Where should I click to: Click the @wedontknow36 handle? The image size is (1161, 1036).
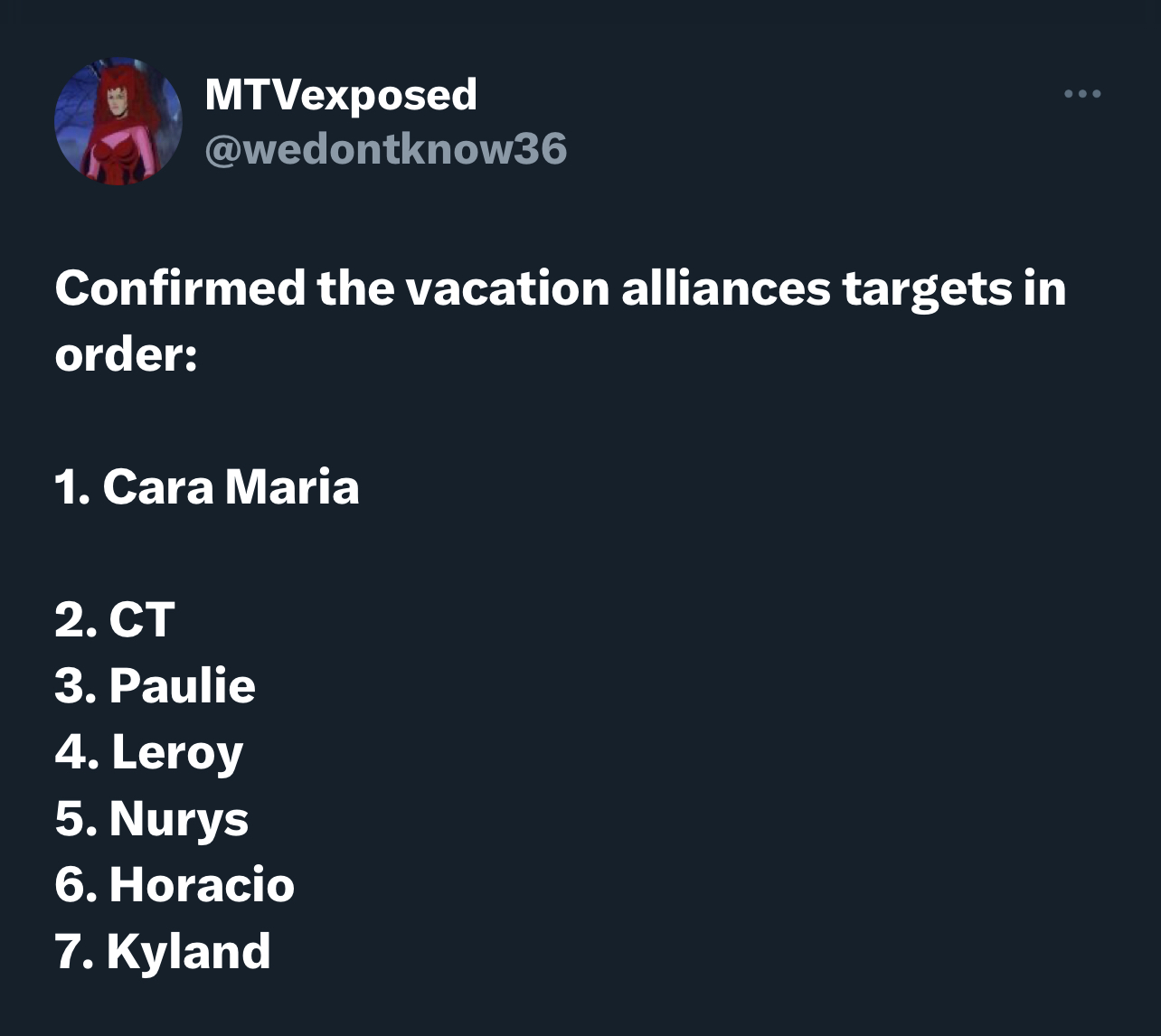click(x=386, y=148)
